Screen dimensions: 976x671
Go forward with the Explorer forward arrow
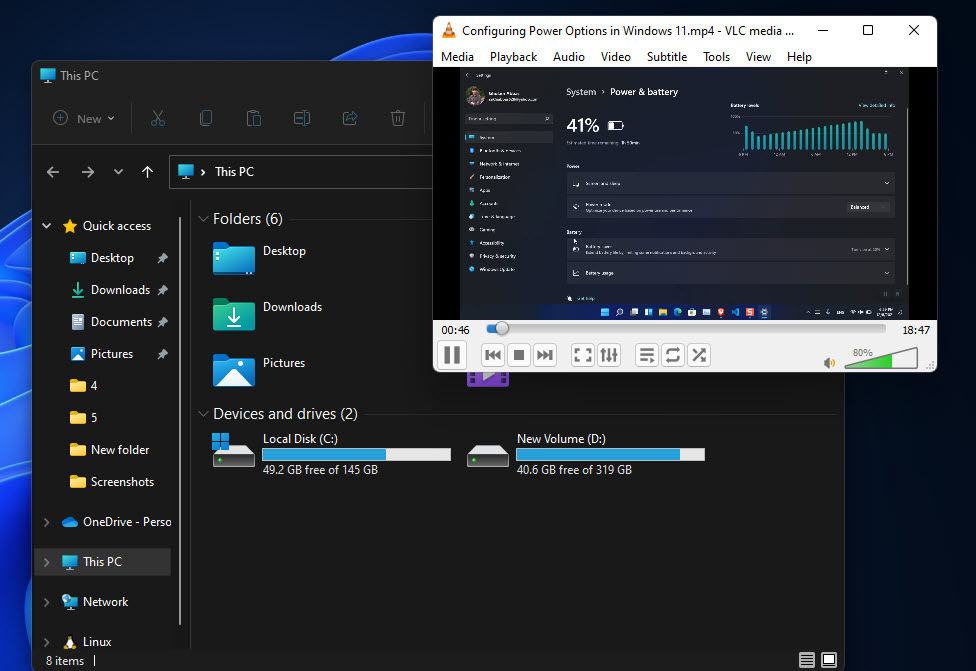pyautogui.click(x=88, y=172)
